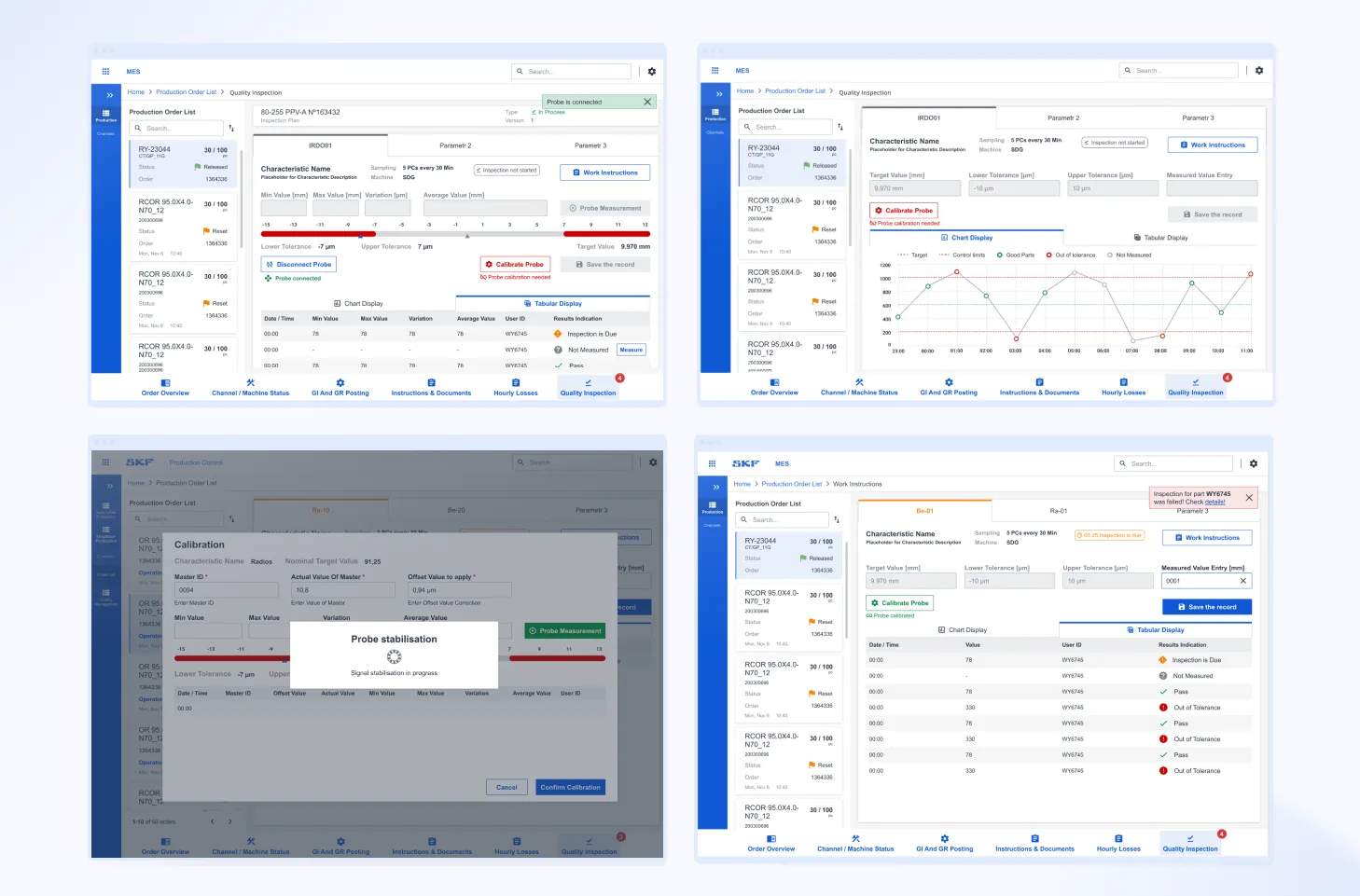
Task: Open app grid menu on the probe-connected screen
Action: coord(105,72)
